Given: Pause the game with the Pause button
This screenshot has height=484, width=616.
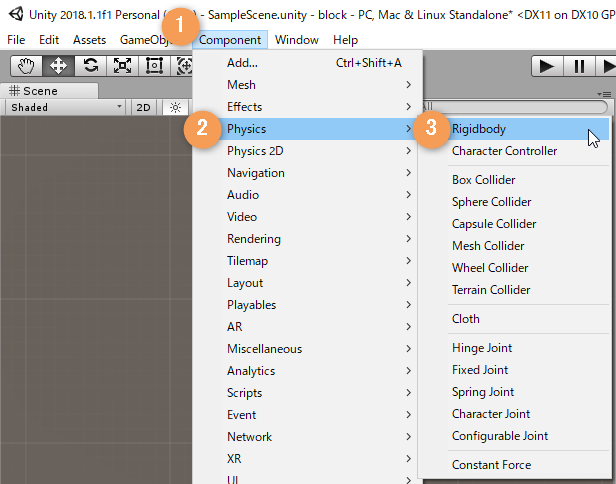Looking at the screenshot, I should 579,66.
